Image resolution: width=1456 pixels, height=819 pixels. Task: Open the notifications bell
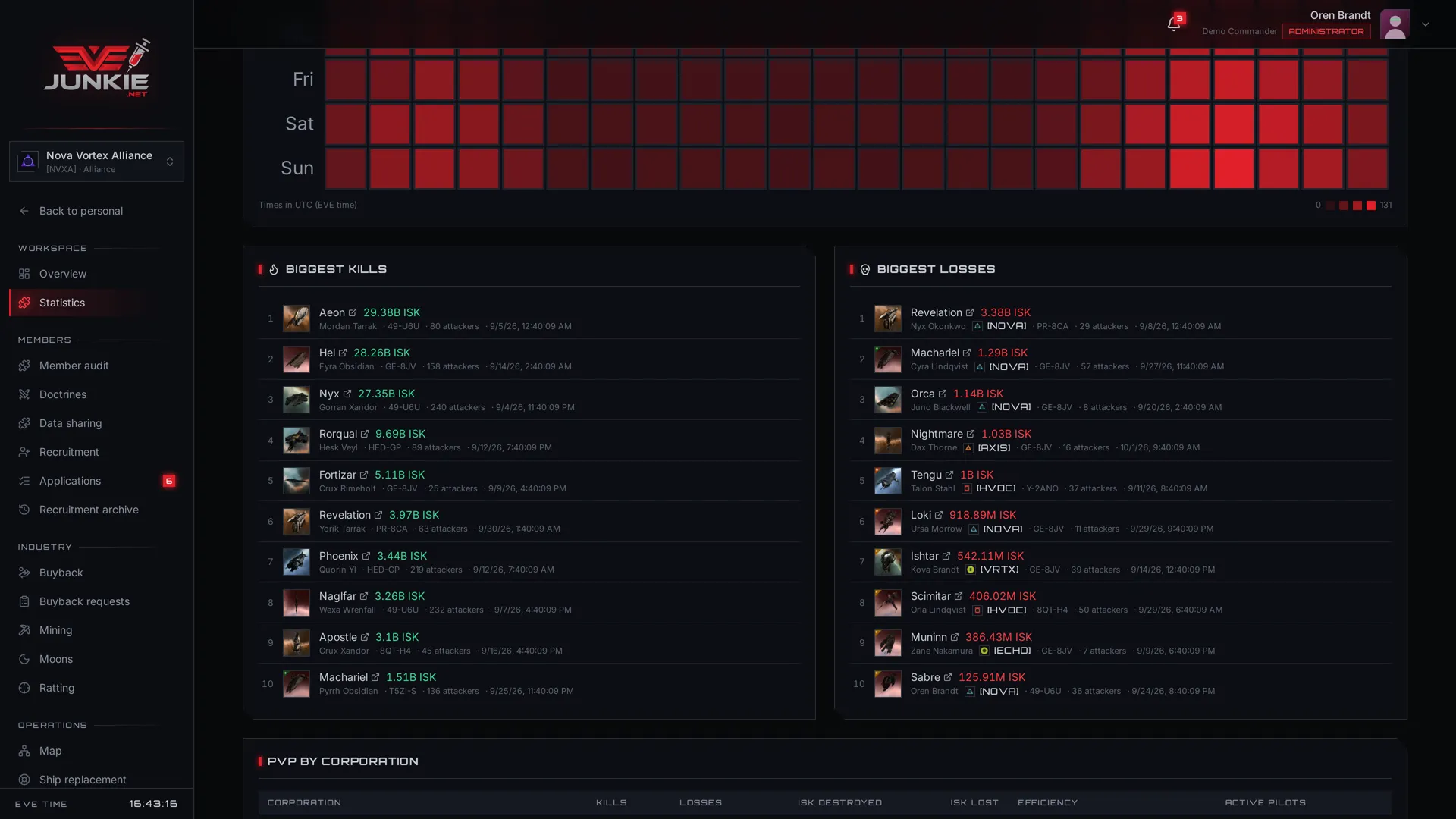tap(1173, 24)
